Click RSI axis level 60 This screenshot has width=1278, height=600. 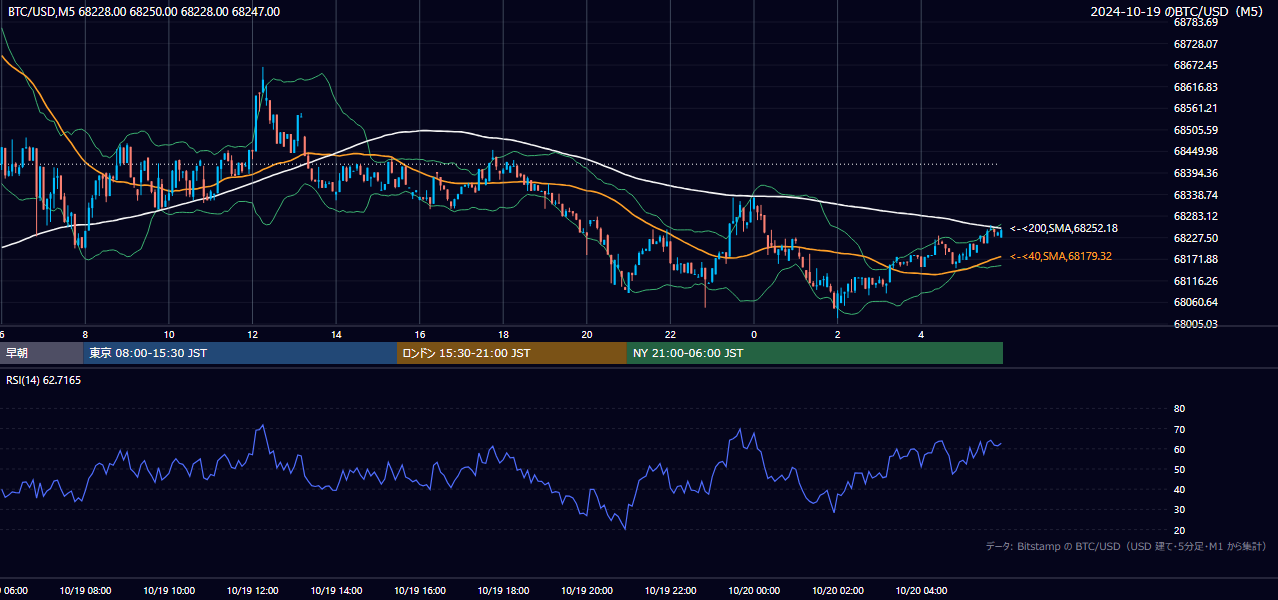click(x=1179, y=449)
